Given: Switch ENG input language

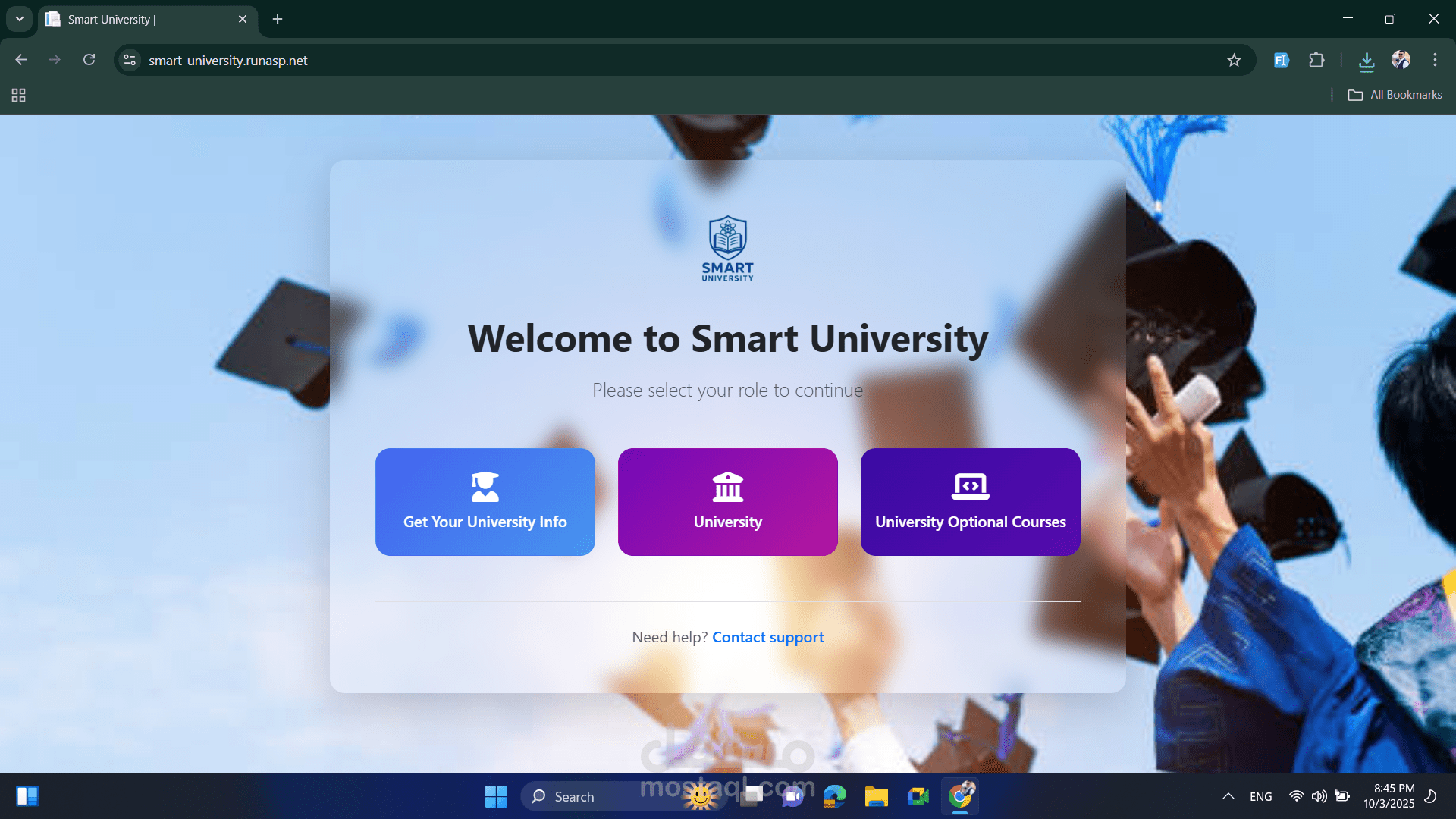Looking at the screenshot, I should point(1261,796).
